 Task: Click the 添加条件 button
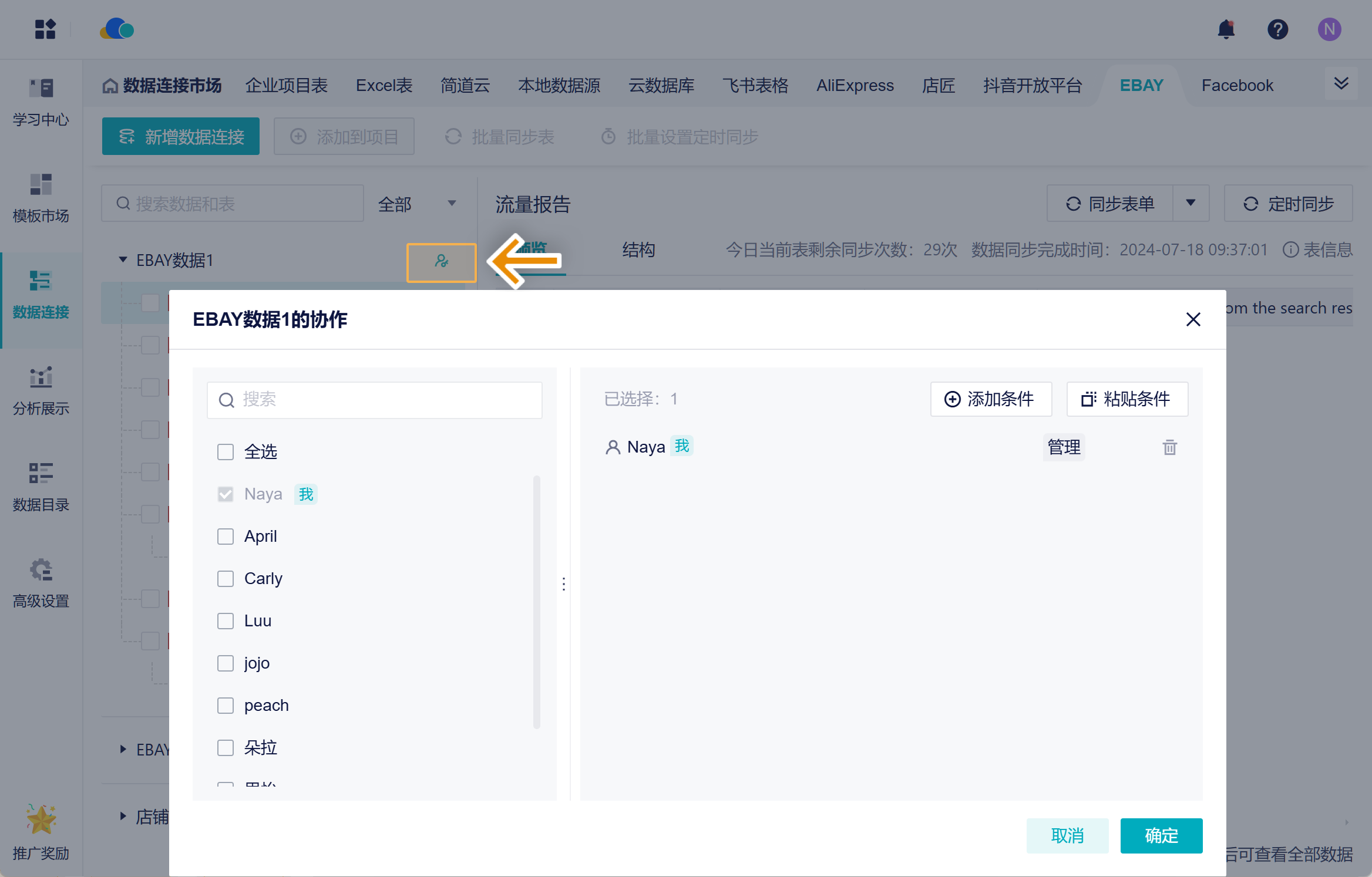pyautogui.click(x=990, y=399)
